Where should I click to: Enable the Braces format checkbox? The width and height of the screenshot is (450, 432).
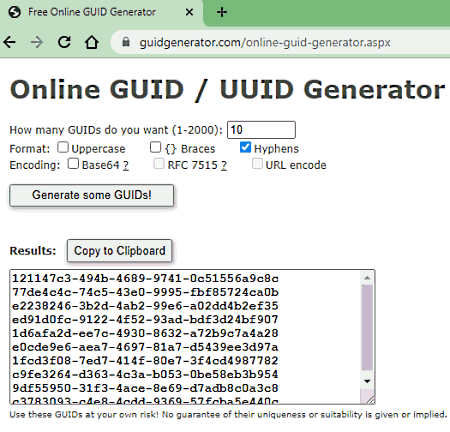tap(155, 147)
